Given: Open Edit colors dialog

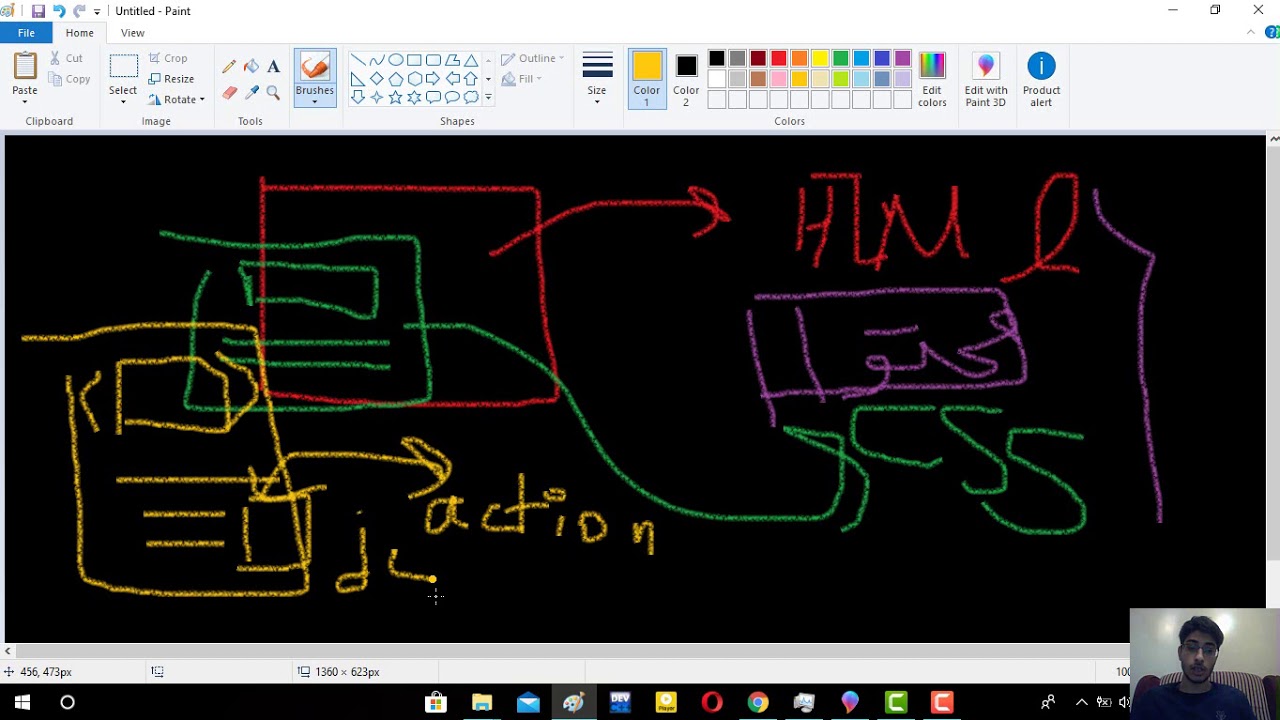Looking at the screenshot, I should coord(932,79).
